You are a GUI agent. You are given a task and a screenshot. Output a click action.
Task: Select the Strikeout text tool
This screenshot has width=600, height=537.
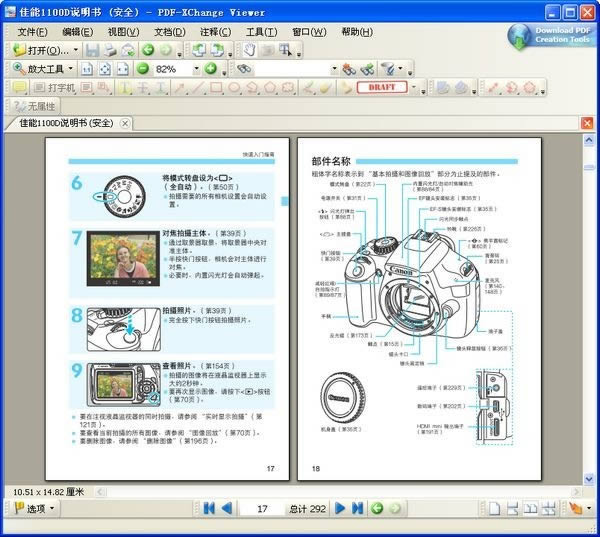coord(143,88)
